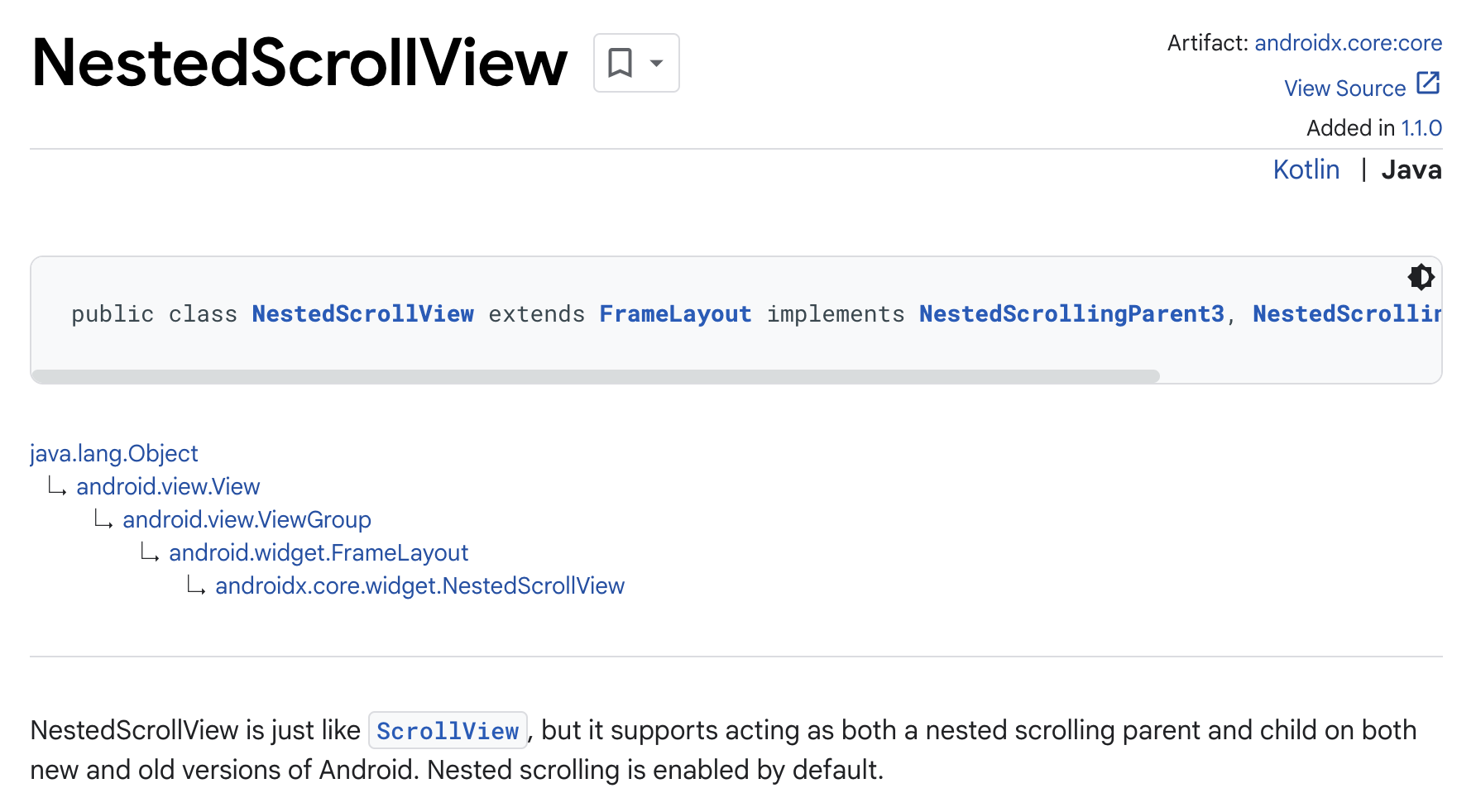Click the ScrollView inline code link
The height and width of the screenshot is (812, 1476).
coord(448,731)
